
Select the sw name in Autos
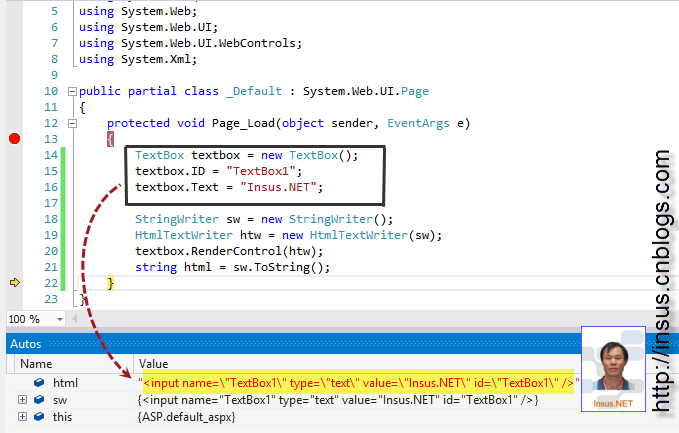pyautogui.click(x=60, y=401)
